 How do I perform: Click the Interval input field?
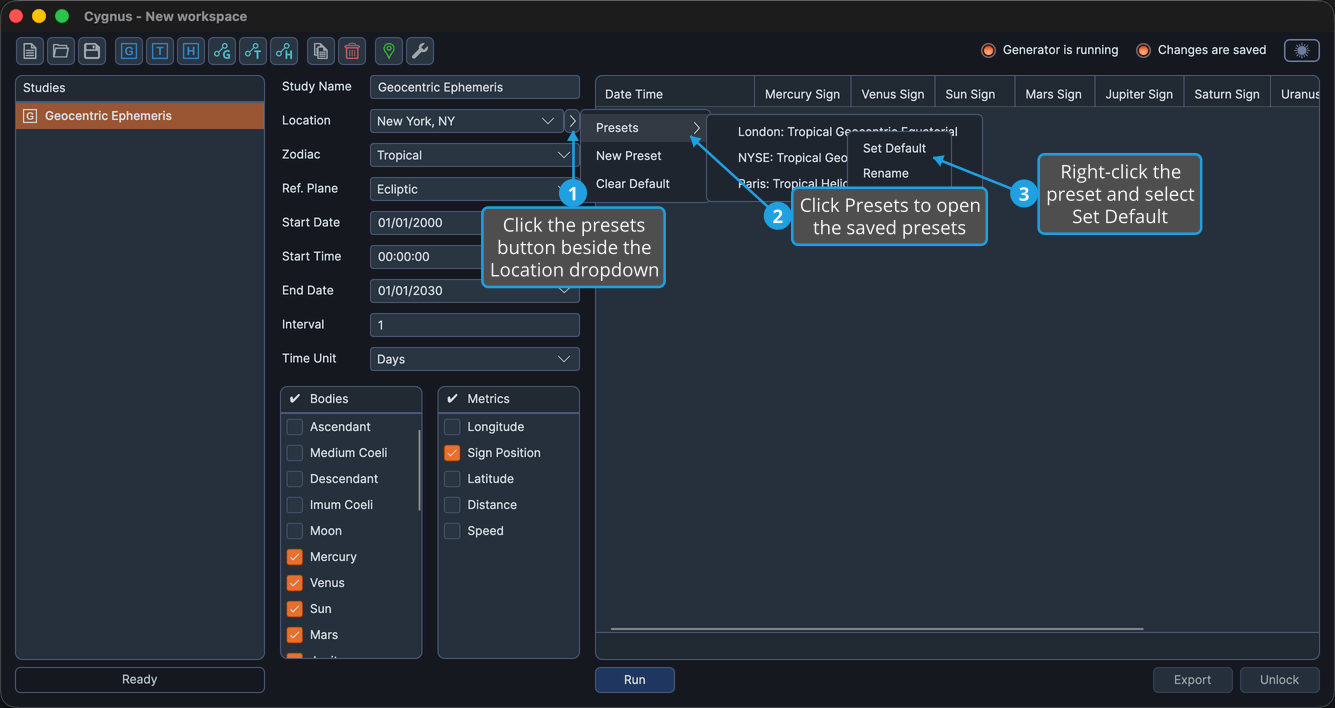coord(474,325)
